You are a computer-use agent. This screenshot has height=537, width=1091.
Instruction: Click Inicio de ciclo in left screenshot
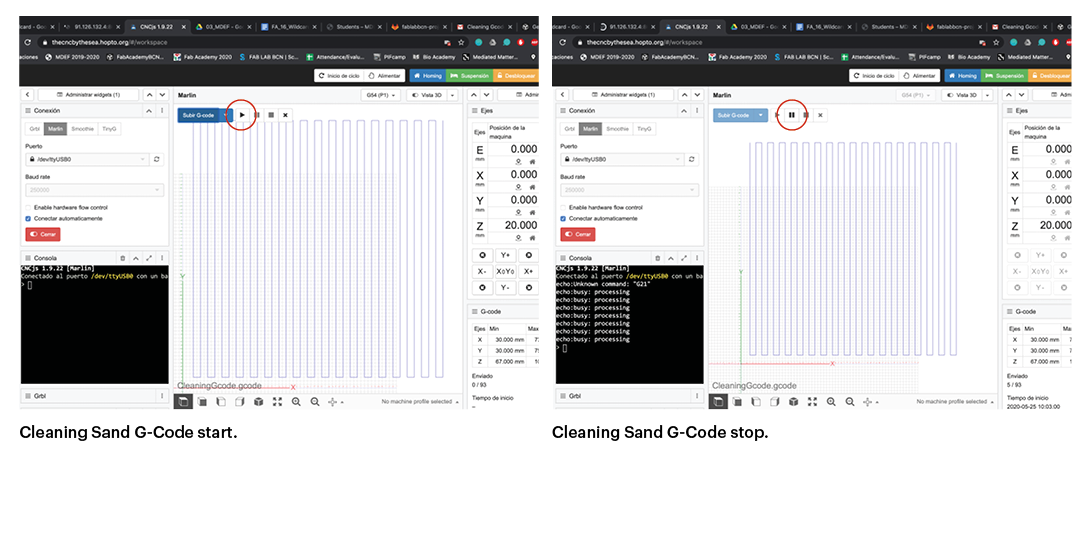tap(337, 75)
